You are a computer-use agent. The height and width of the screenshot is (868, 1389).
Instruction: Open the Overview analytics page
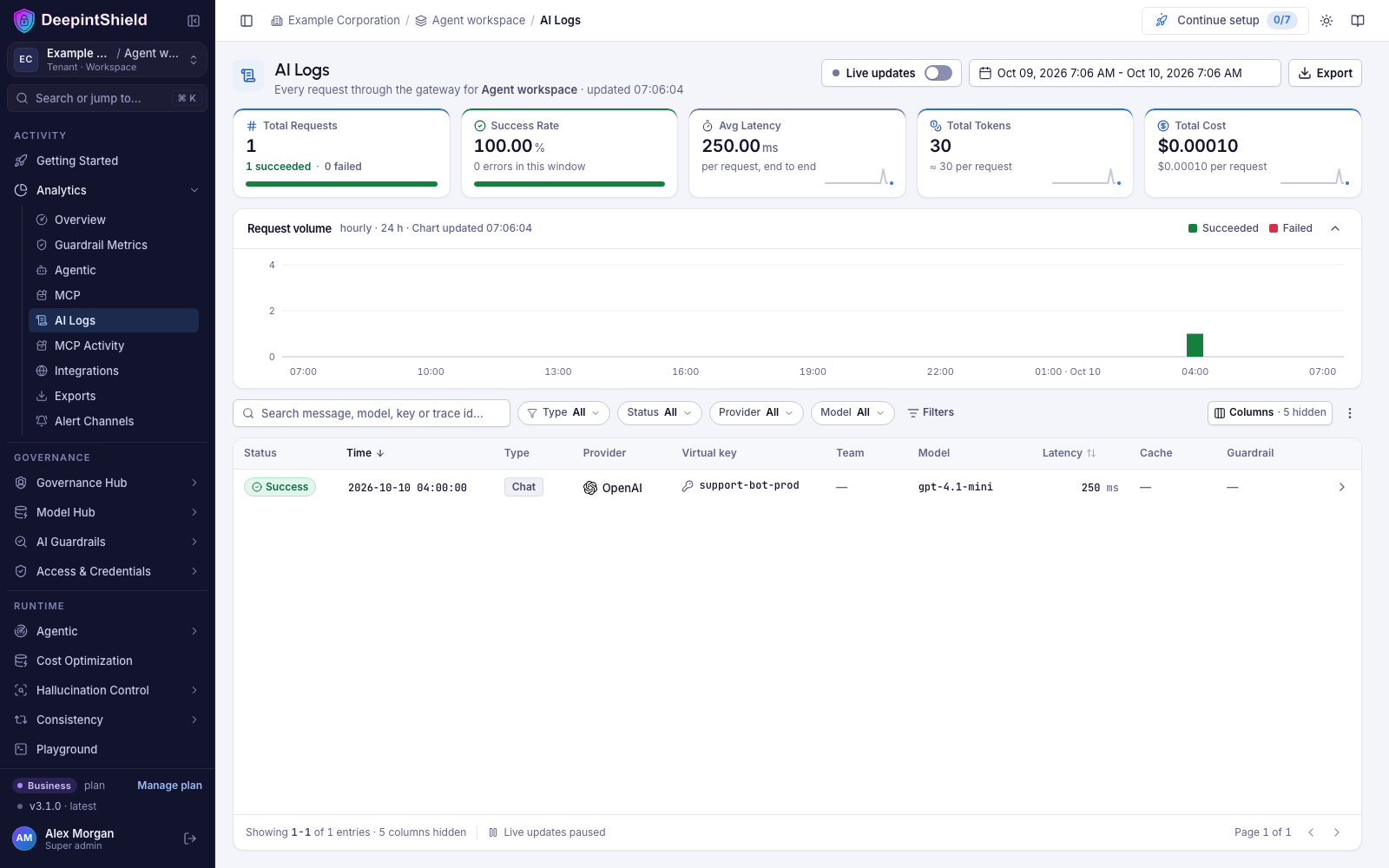coord(114,220)
